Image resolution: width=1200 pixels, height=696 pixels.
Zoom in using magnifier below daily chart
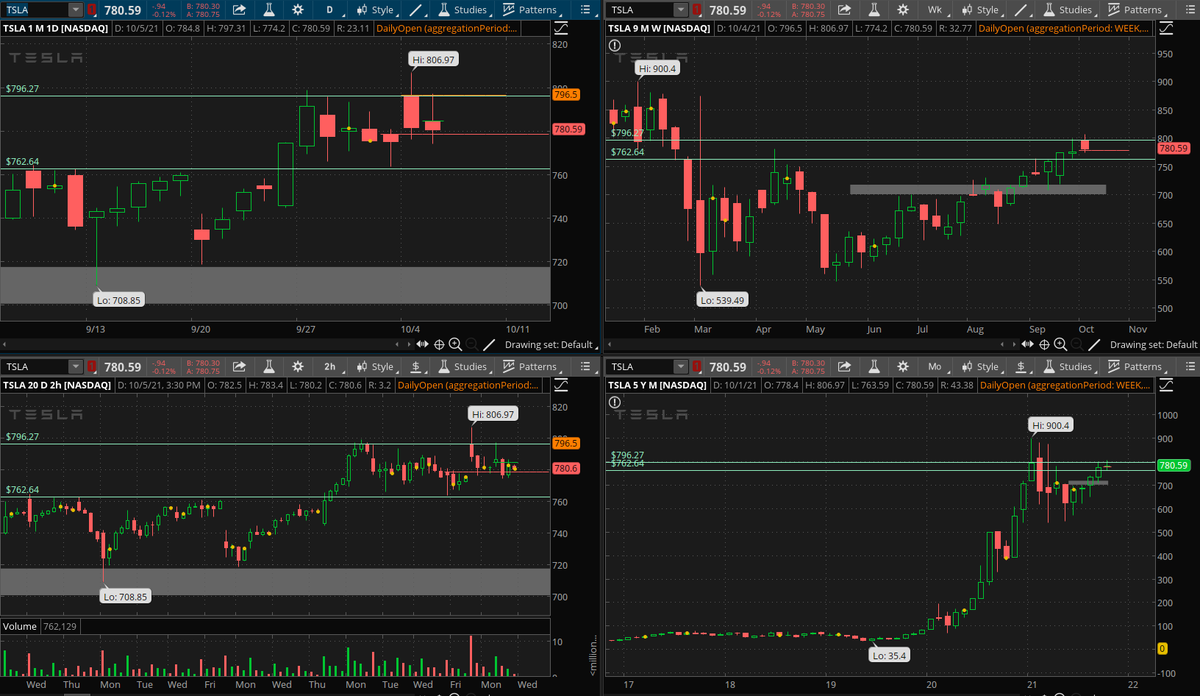pos(455,343)
